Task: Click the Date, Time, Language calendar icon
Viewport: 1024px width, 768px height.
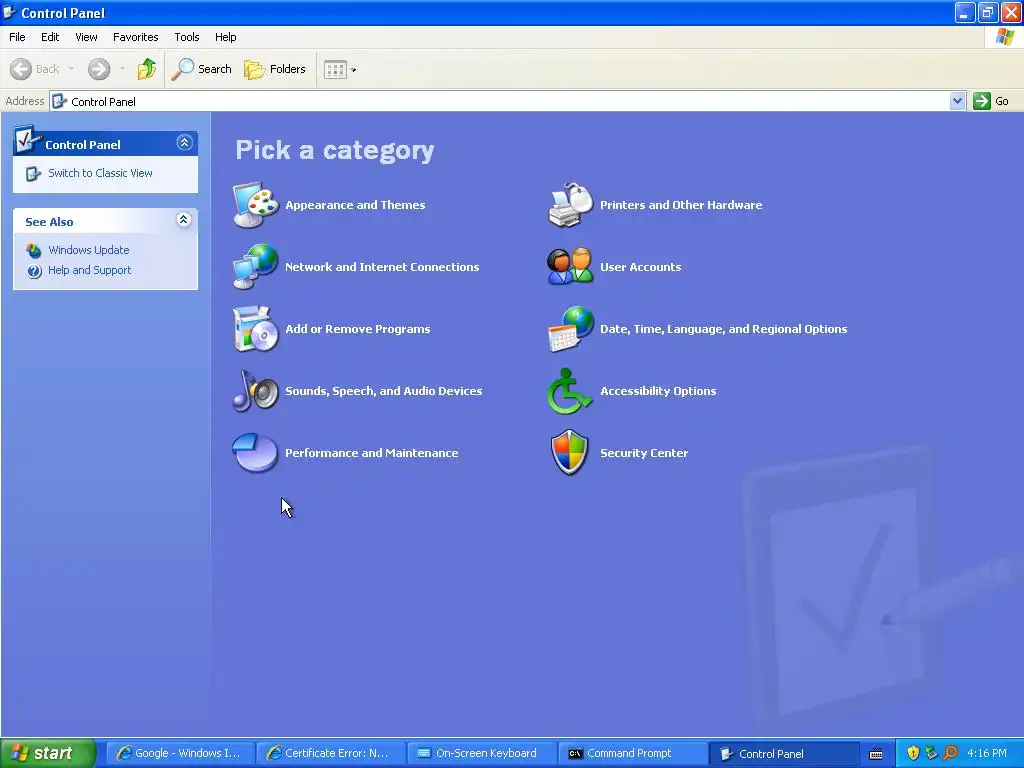Action: click(570, 328)
